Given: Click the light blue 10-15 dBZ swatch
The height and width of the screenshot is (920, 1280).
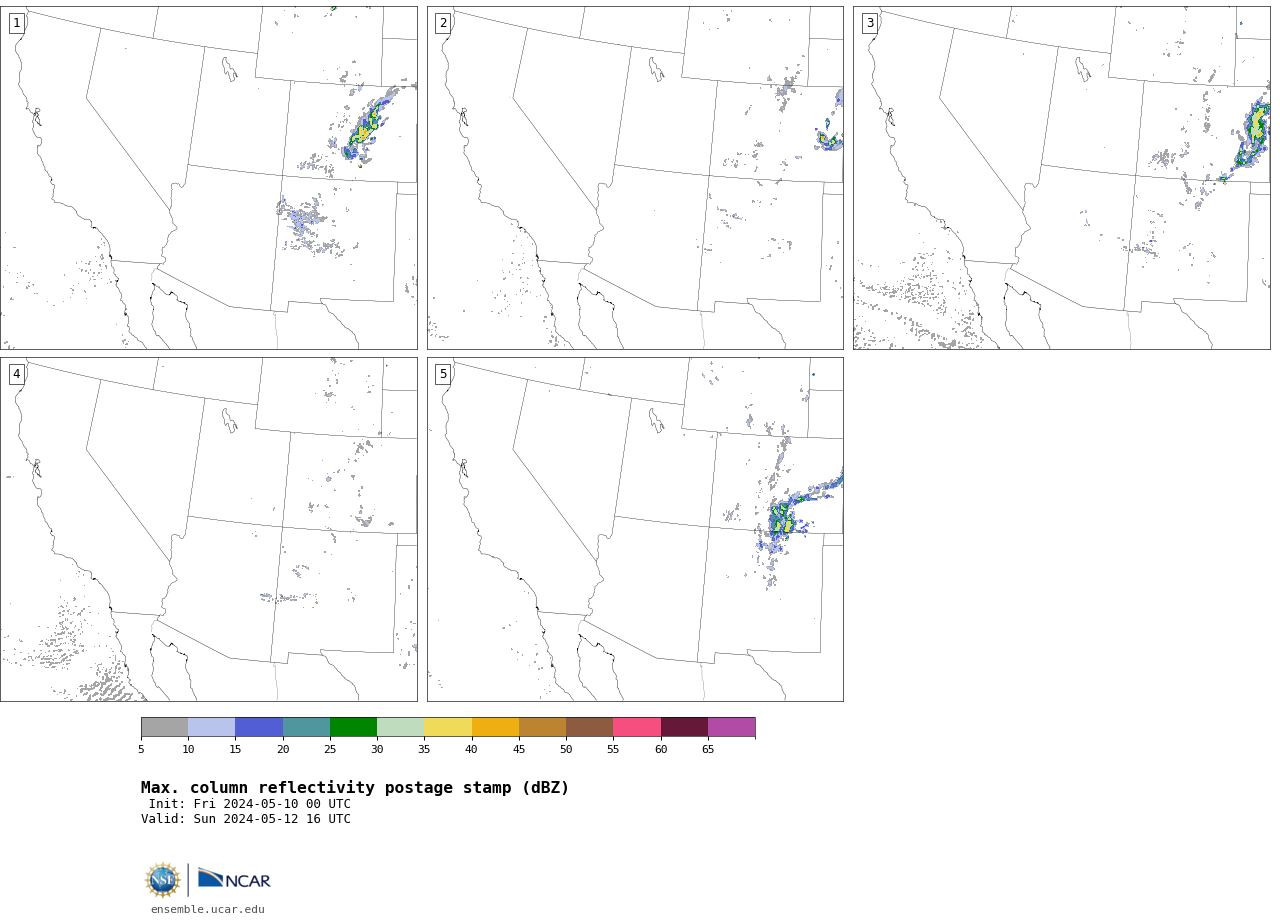Looking at the screenshot, I should (x=212, y=727).
